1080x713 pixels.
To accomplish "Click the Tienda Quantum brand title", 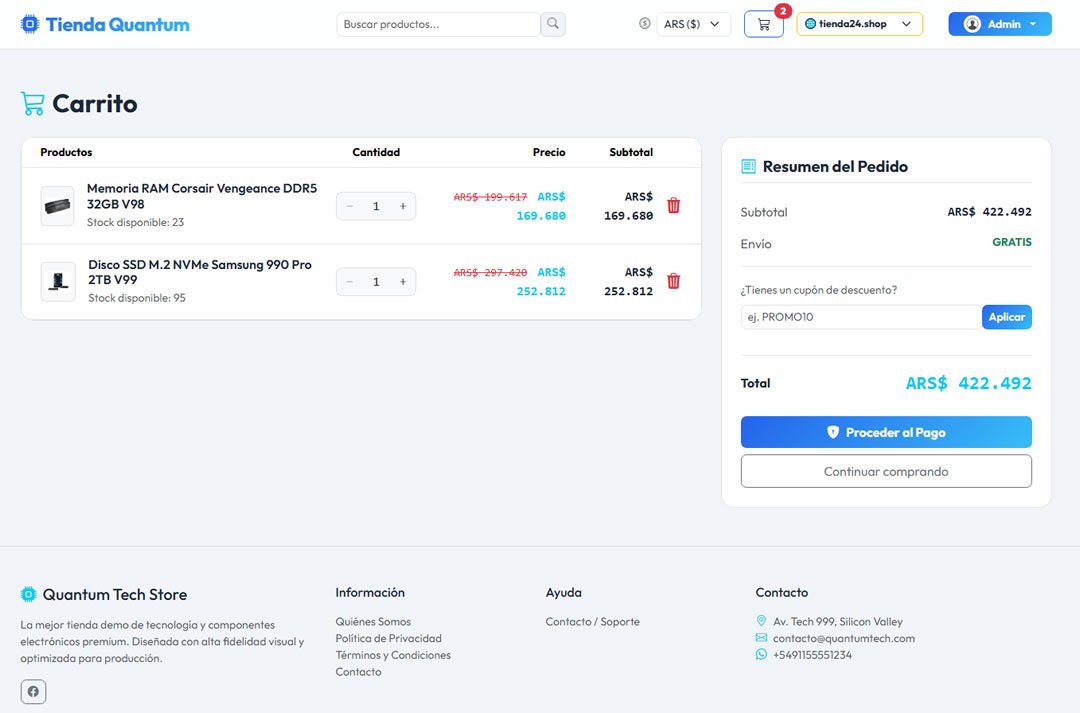I will [x=118, y=25].
